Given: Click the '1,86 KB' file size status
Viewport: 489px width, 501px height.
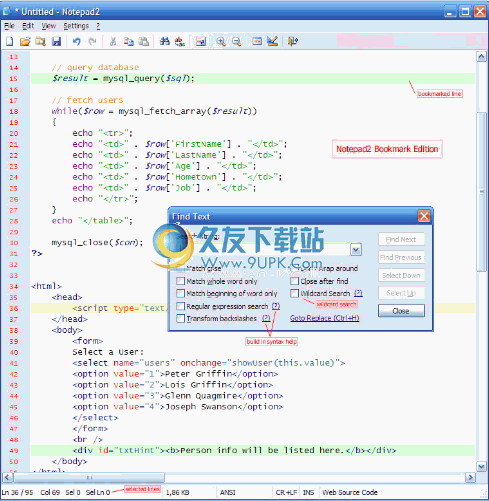Looking at the screenshot, I should 178,492.
